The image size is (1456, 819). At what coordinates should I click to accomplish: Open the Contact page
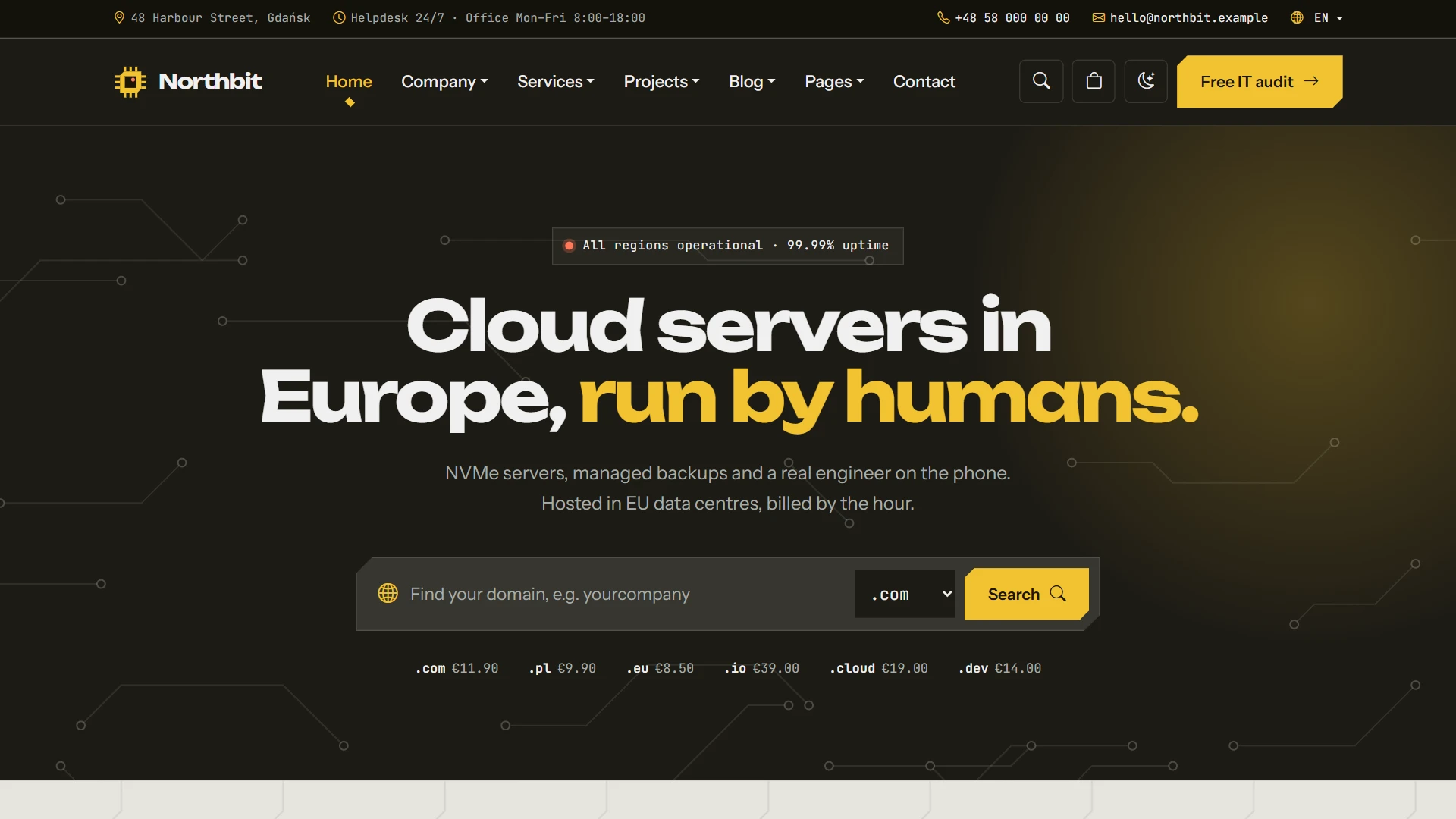click(x=924, y=81)
